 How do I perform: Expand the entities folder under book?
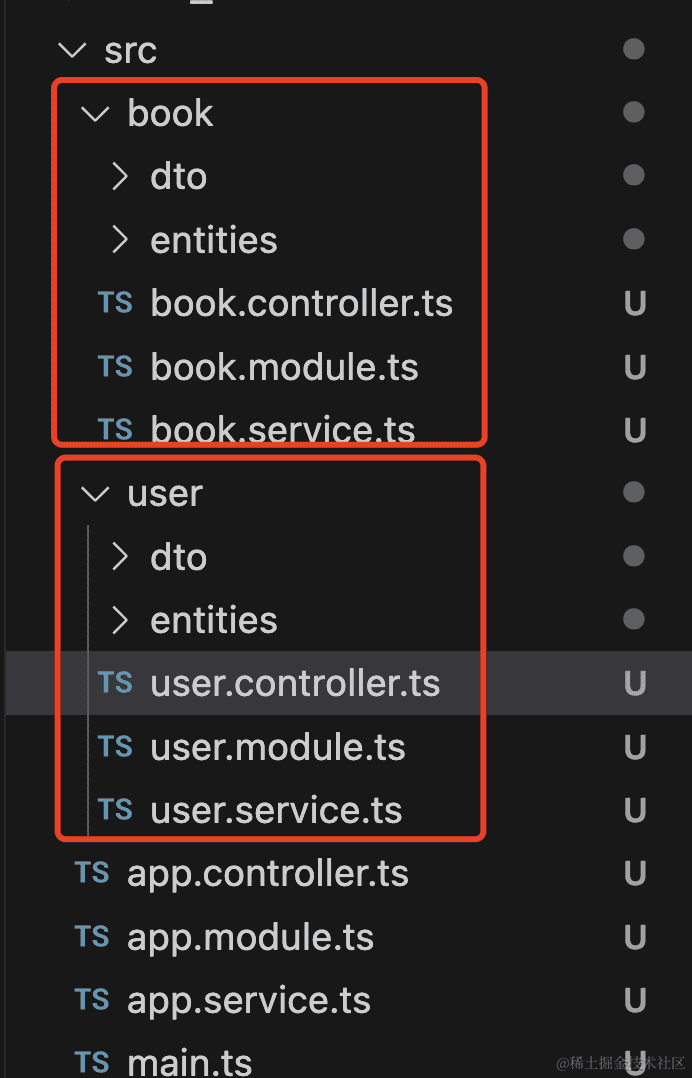[x=120, y=240]
